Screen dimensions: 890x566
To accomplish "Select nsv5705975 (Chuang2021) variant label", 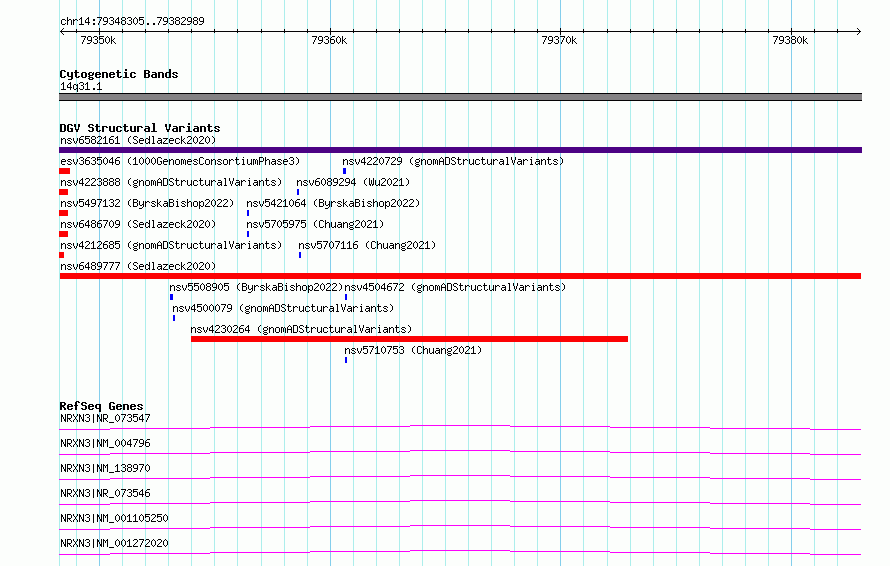I will coord(315,224).
